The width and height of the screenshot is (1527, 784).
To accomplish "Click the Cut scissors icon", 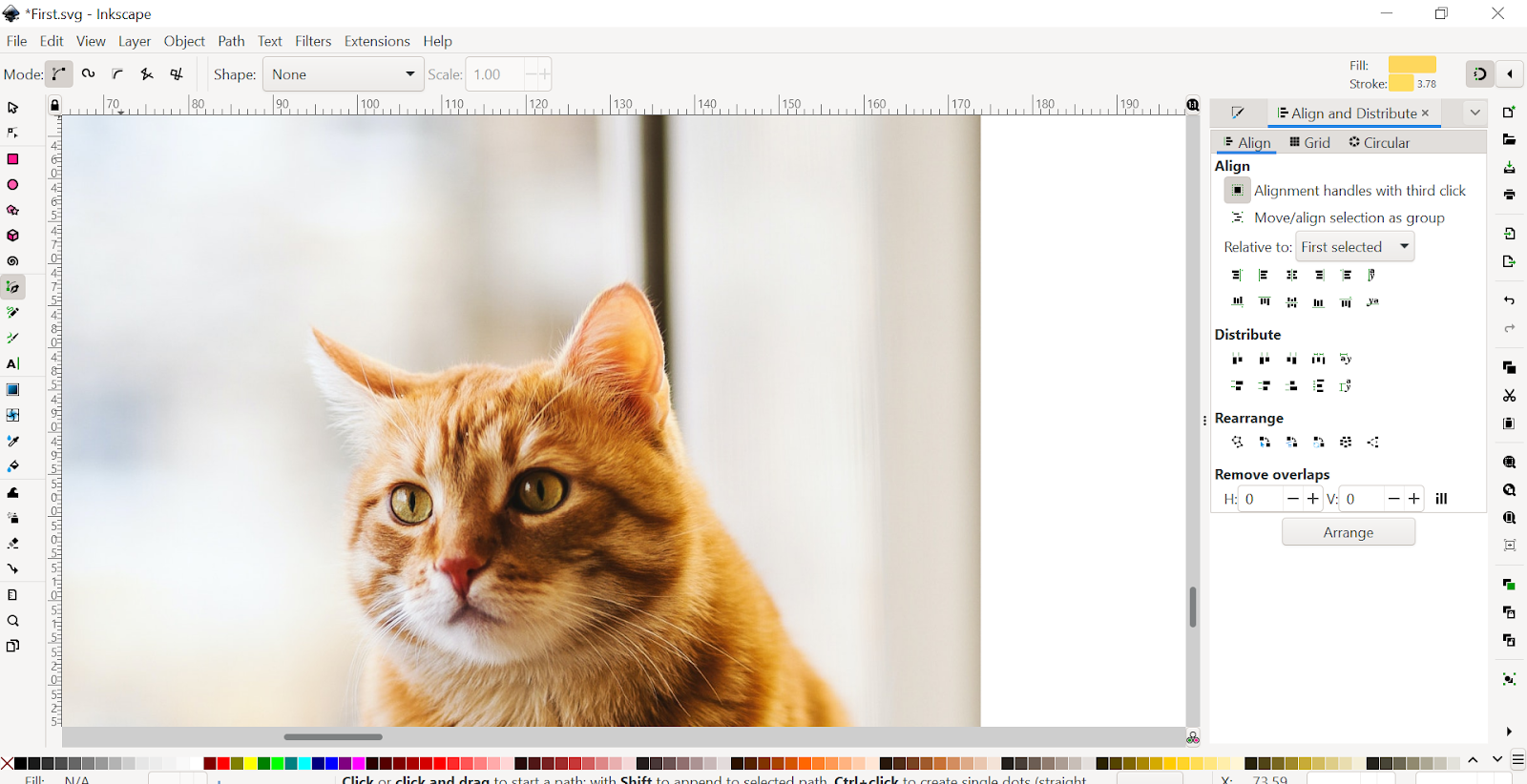I will click(1509, 395).
